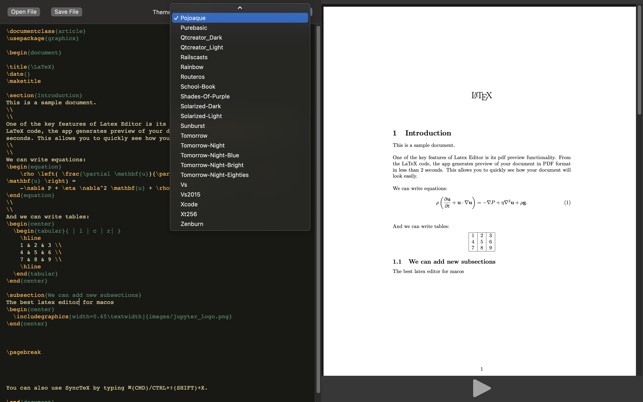Pick the Qtcreator_Dark theme
Screen dimensions: 643x402
click(x=201, y=38)
